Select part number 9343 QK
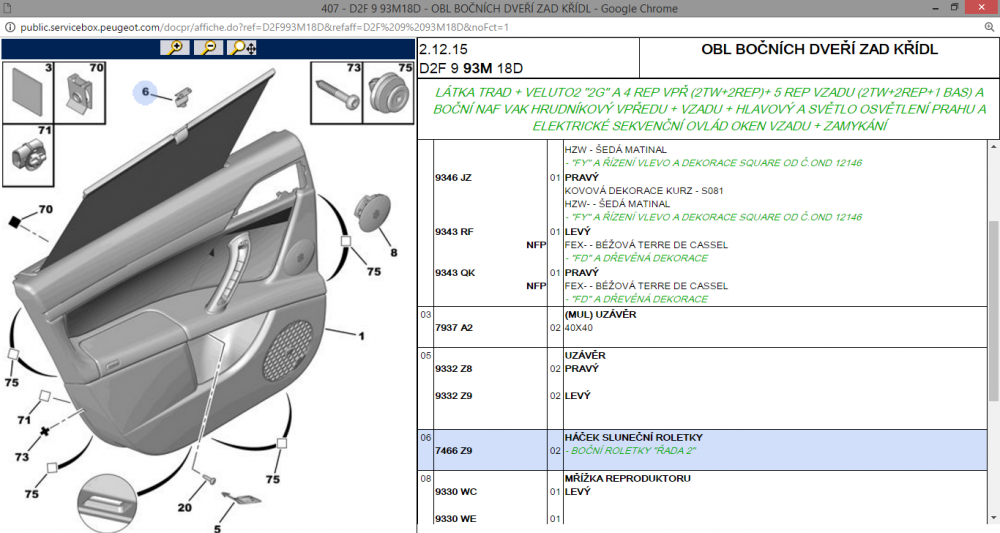This screenshot has height=533, width=1000. (455, 272)
